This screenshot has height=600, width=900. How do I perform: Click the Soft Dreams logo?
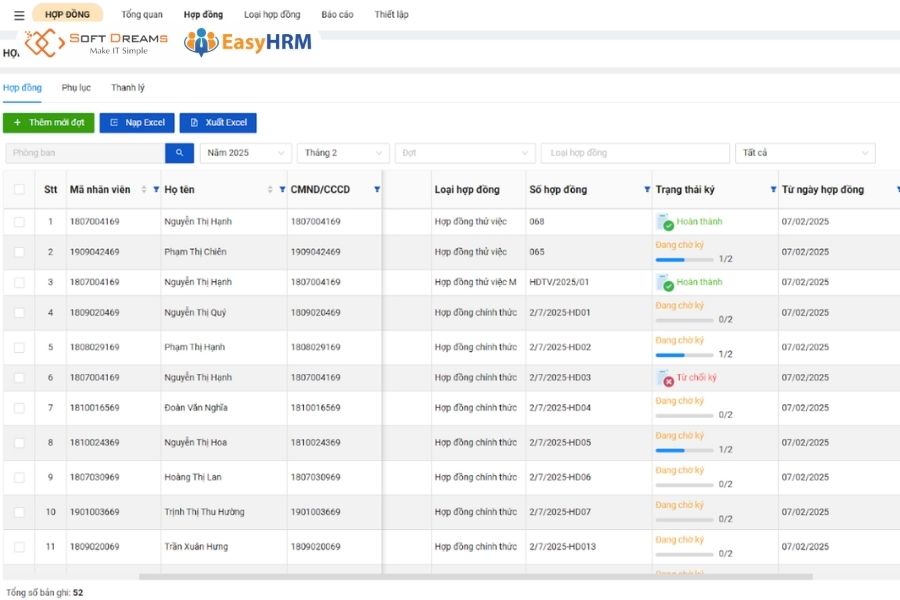[x=96, y=43]
